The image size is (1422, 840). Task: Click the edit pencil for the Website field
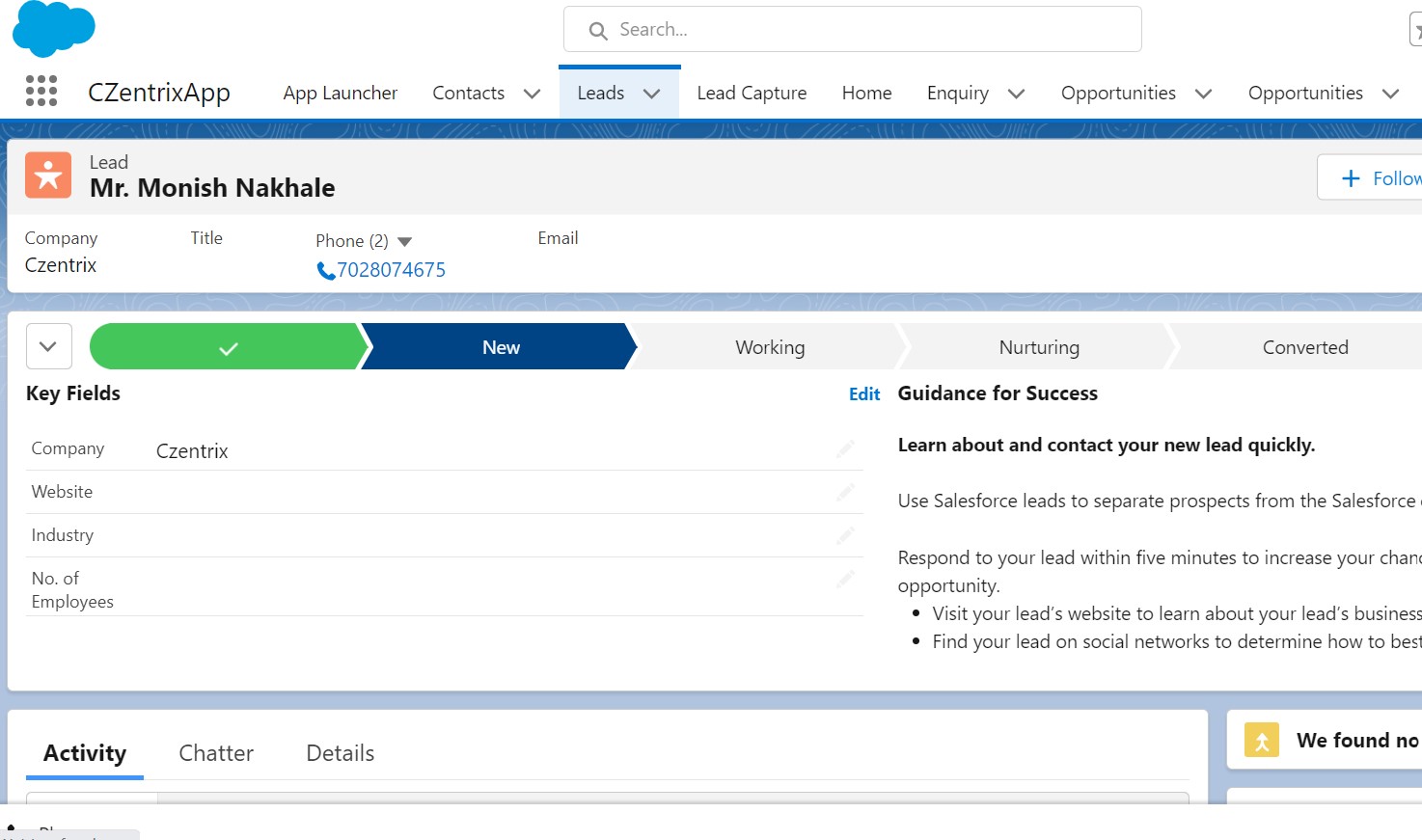point(844,492)
